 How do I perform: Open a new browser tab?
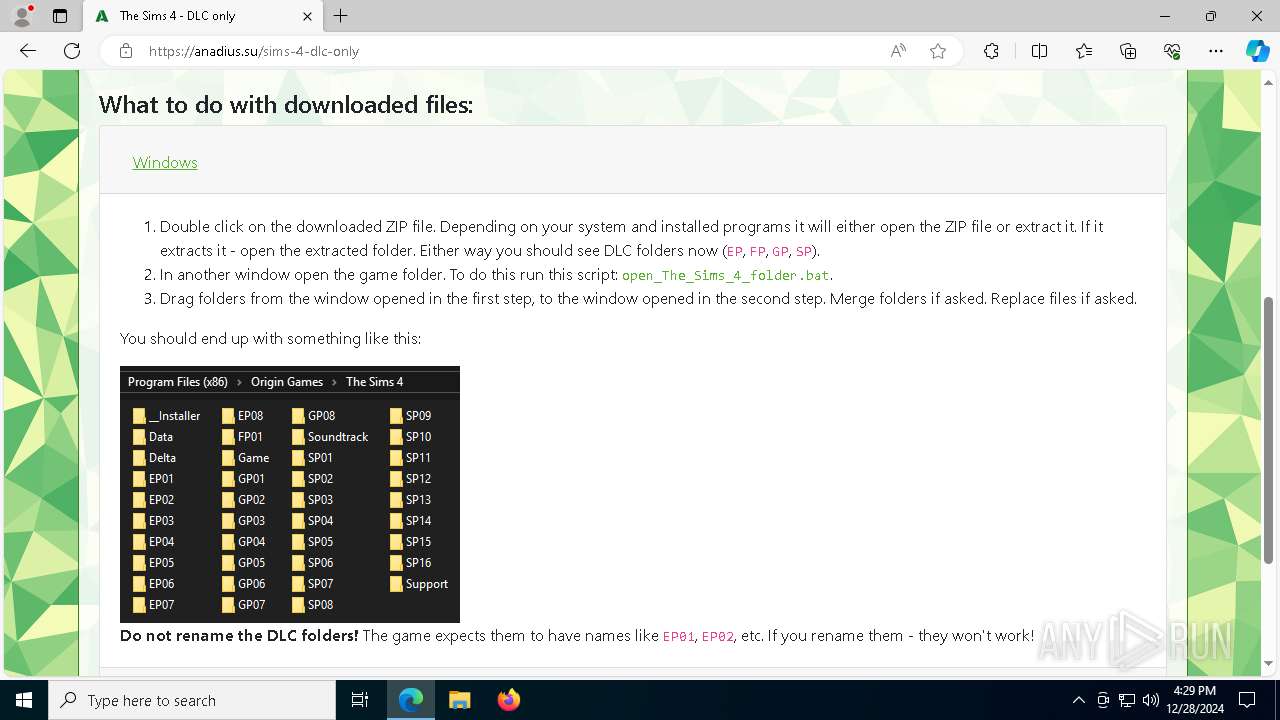(x=341, y=16)
